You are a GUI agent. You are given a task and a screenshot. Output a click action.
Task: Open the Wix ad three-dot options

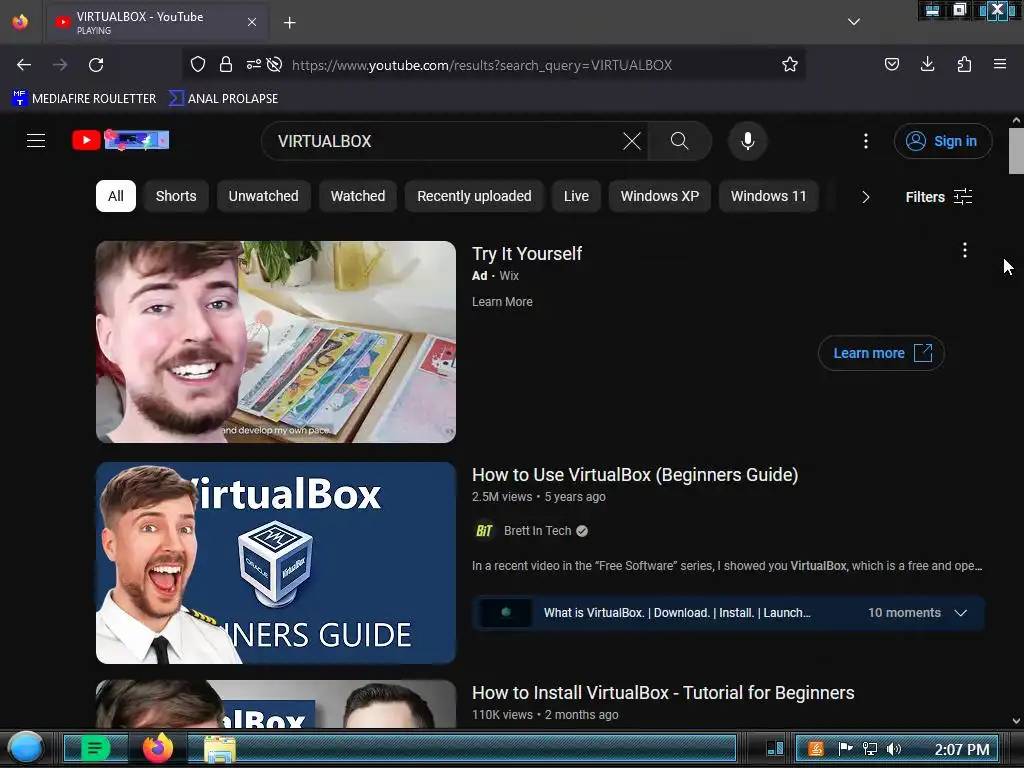click(965, 250)
